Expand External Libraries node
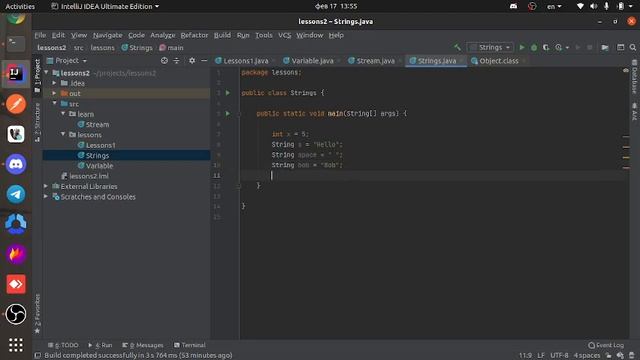 tap(47, 186)
